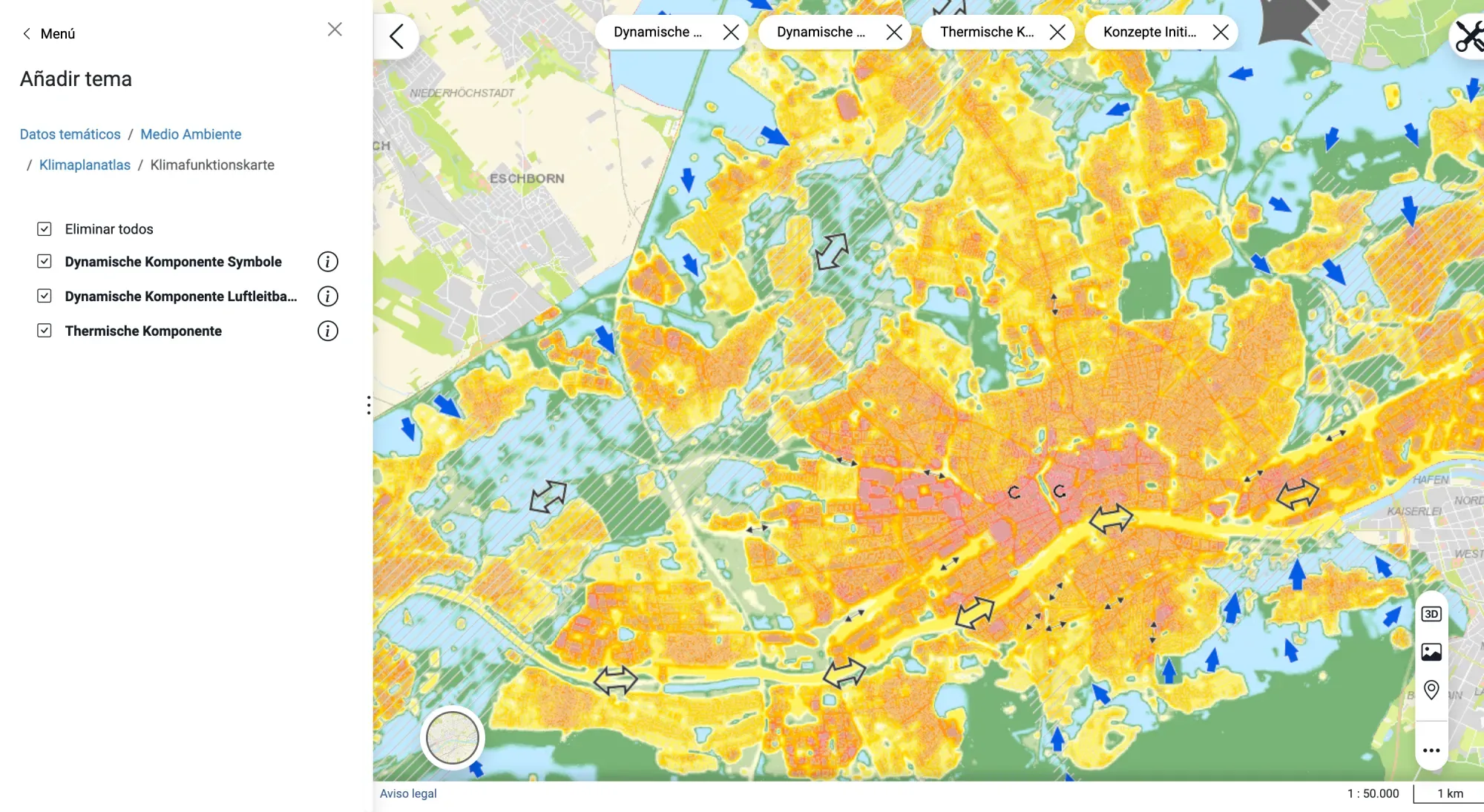
Task: Uncheck Dynamische Komponente Symbole layer
Action: (45, 262)
